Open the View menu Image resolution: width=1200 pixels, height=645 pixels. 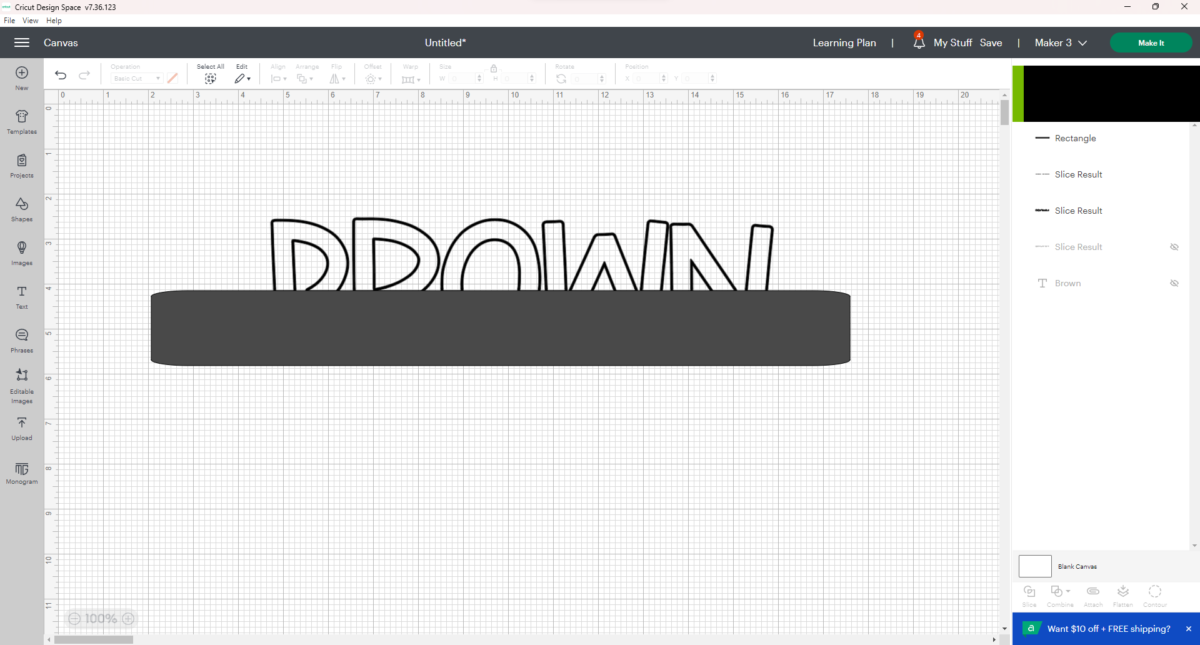tap(30, 20)
